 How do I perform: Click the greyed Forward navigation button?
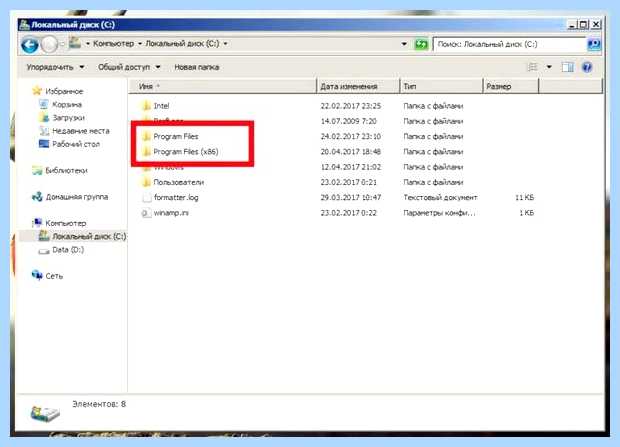pyautogui.click(x=49, y=45)
